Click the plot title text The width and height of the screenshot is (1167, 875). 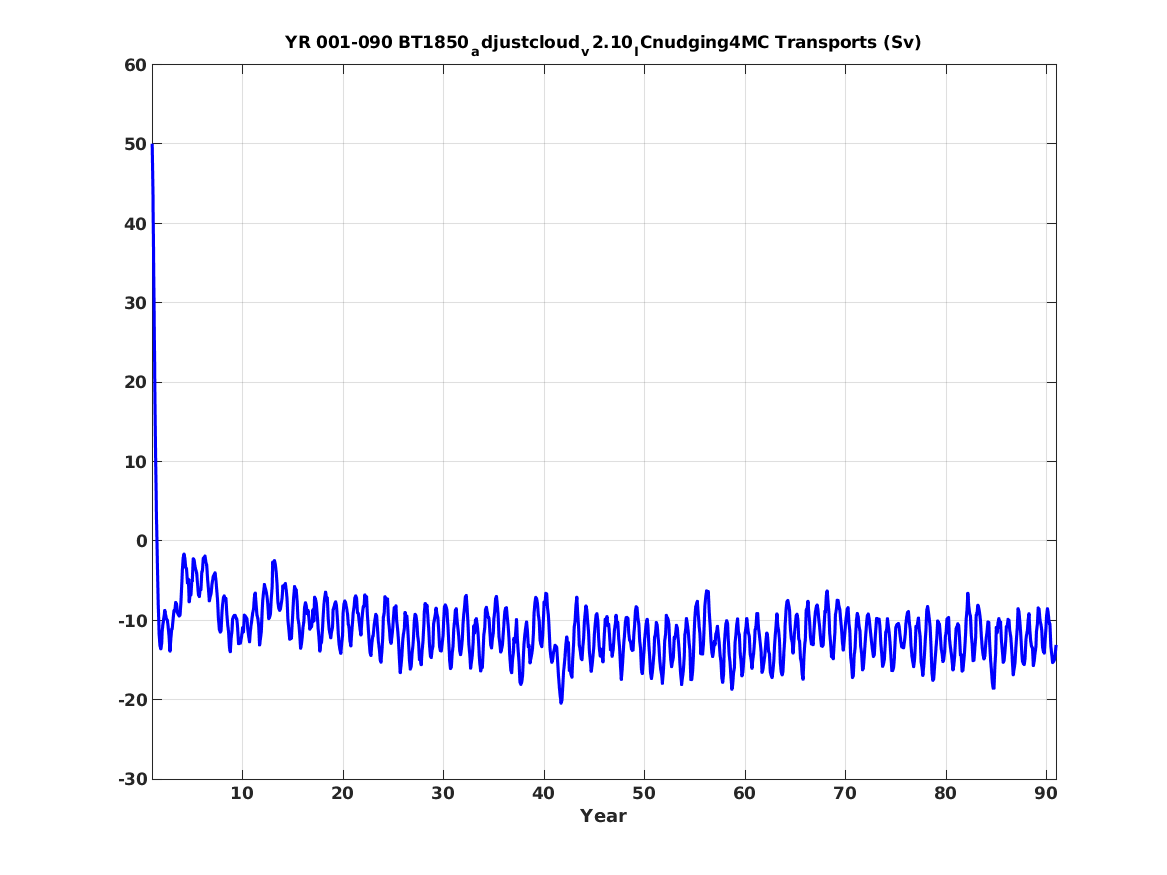[603, 43]
